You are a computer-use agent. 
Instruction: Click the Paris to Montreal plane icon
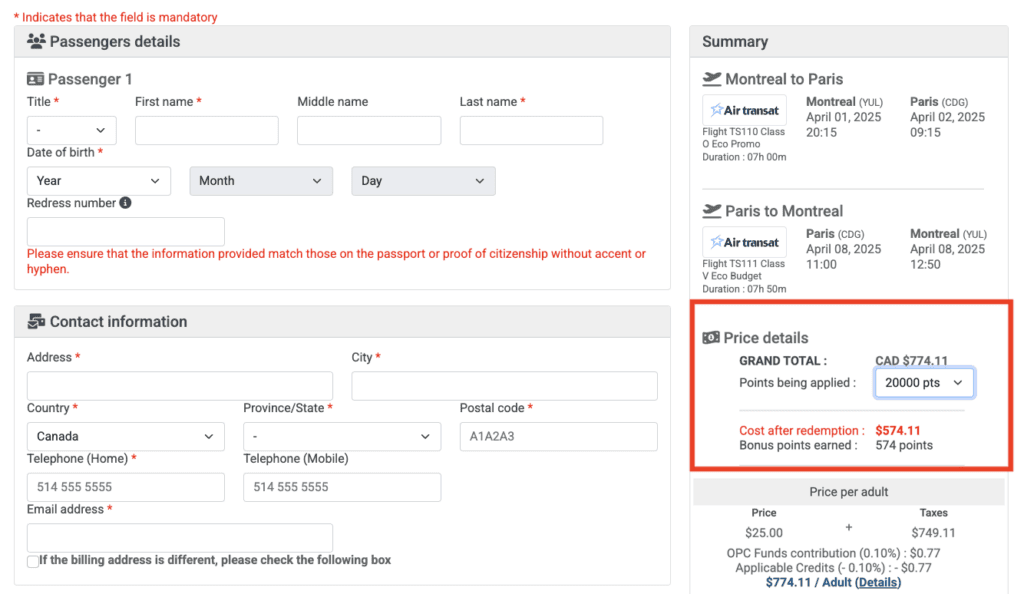click(x=712, y=211)
